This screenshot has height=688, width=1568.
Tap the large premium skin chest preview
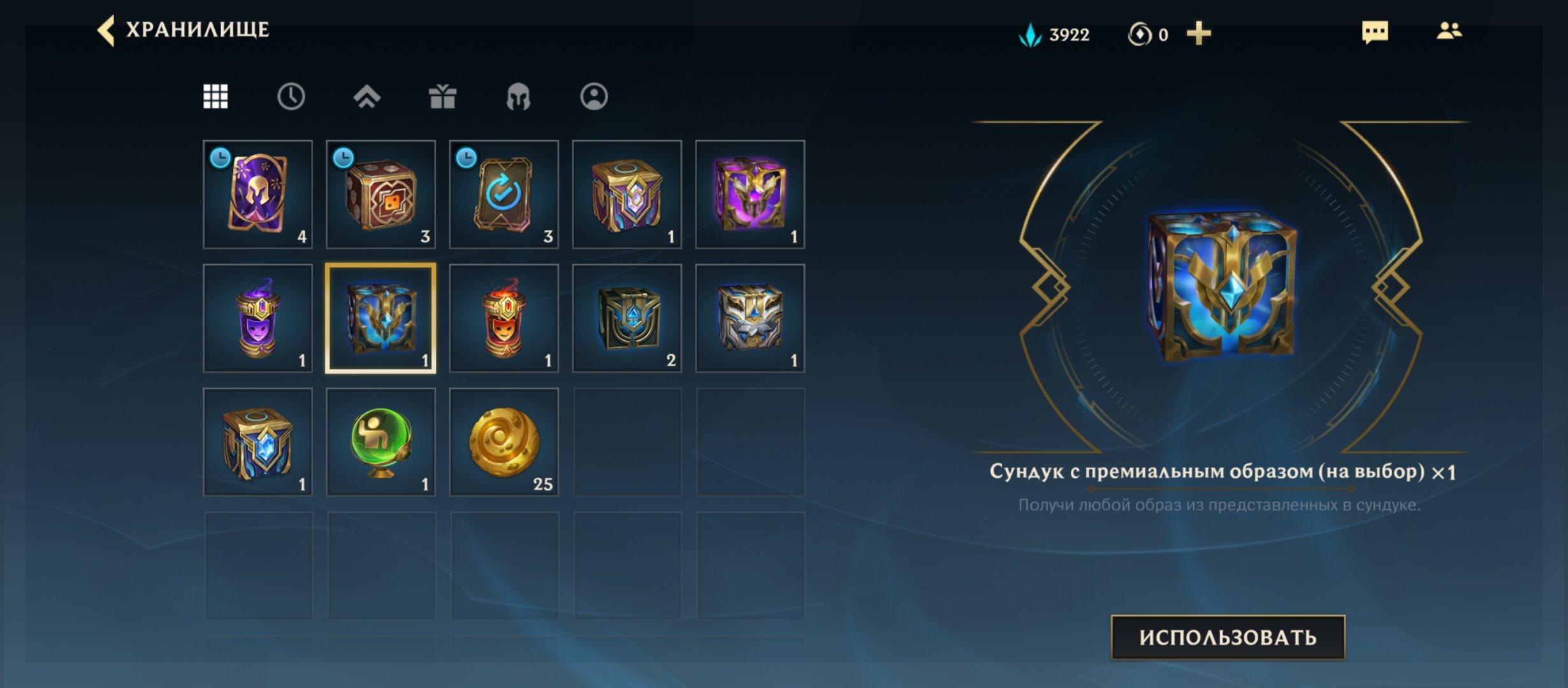1221,285
